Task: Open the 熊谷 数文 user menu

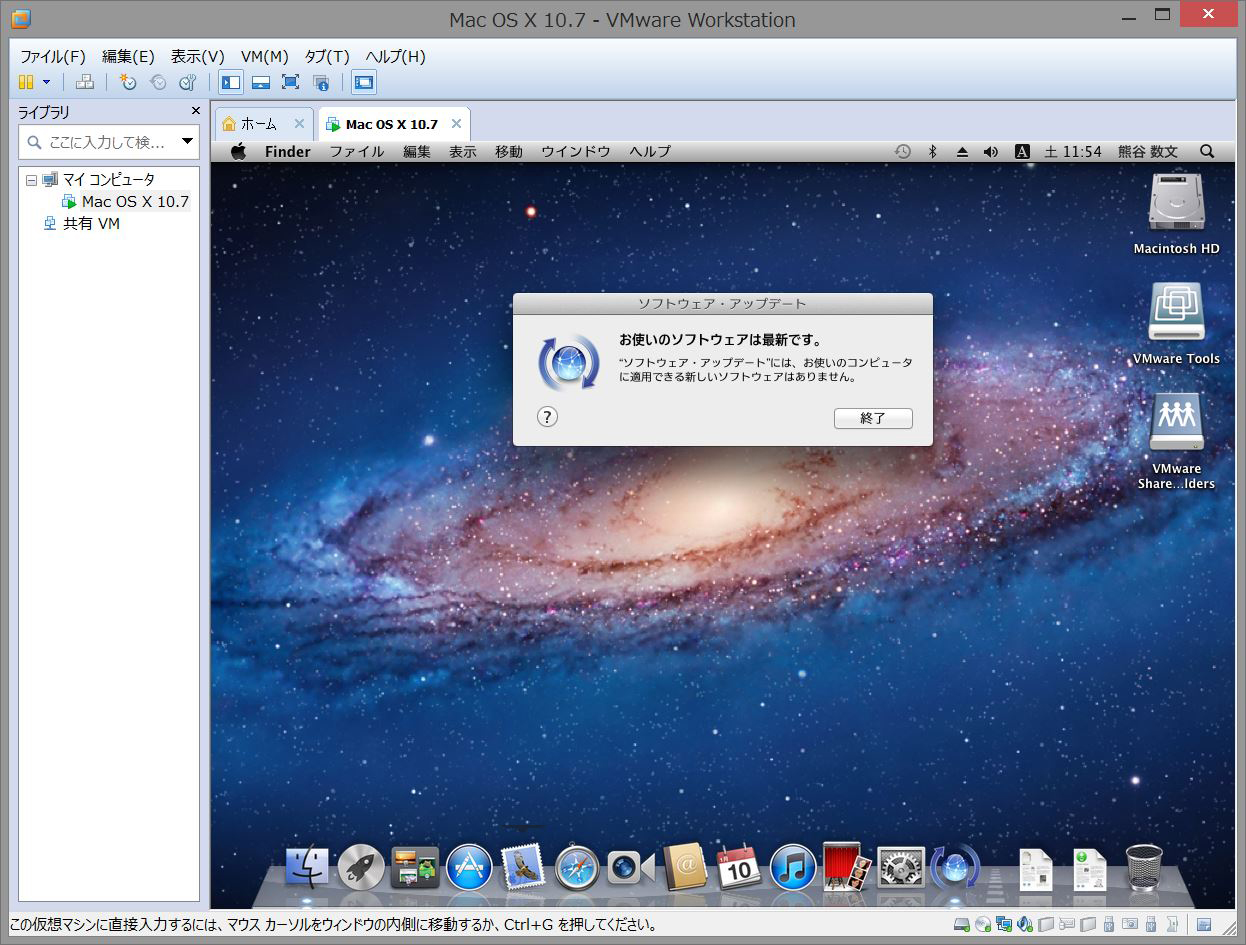Action: [x=1148, y=152]
